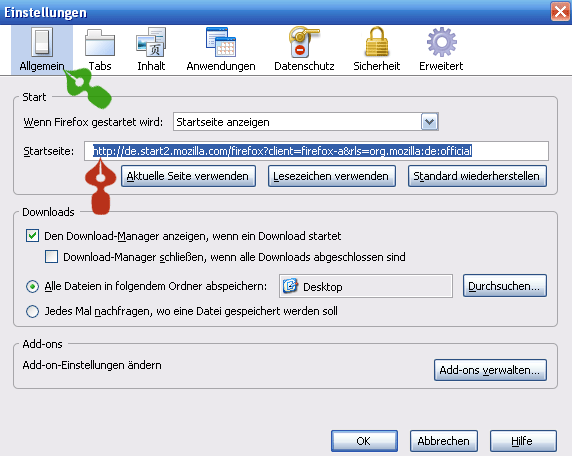This screenshot has width=572, height=456.
Task: Click 'Lesezeichen verwenden' button
Action: (x=332, y=176)
